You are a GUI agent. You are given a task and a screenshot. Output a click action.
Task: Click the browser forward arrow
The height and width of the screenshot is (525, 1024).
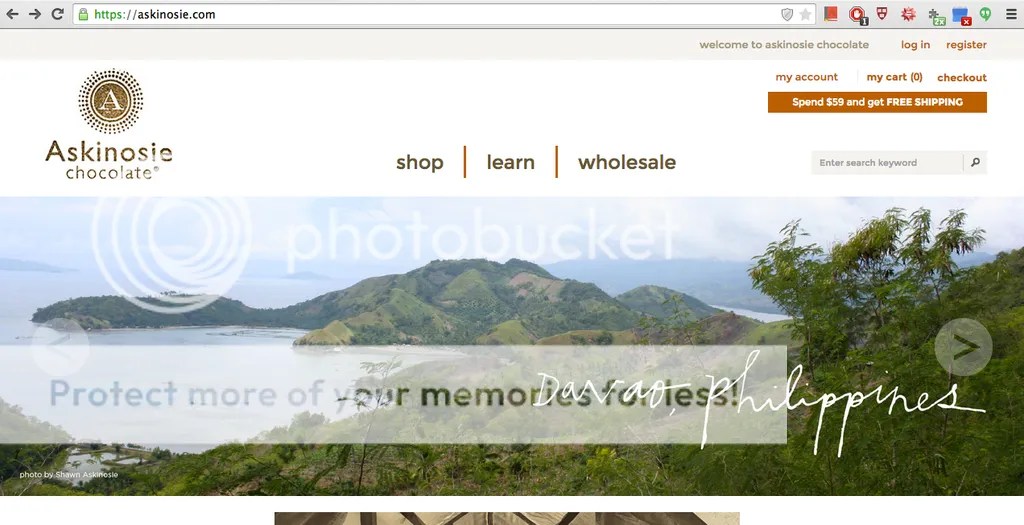point(35,14)
